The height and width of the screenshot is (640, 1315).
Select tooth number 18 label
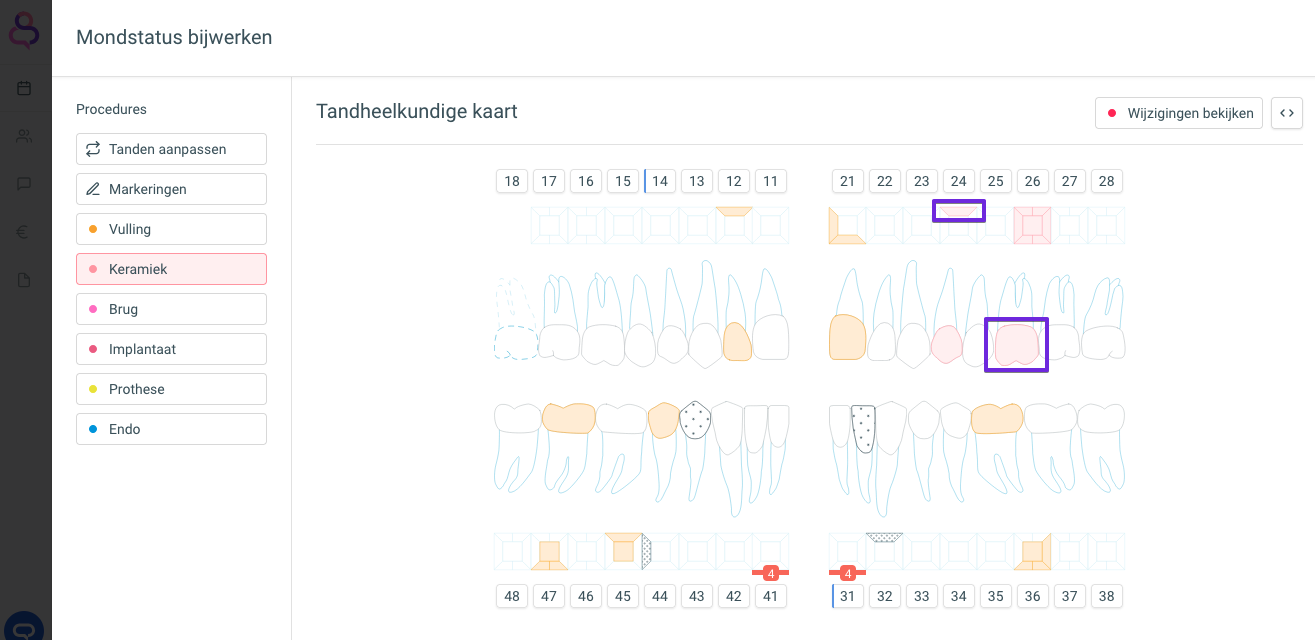tap(512, 181)
